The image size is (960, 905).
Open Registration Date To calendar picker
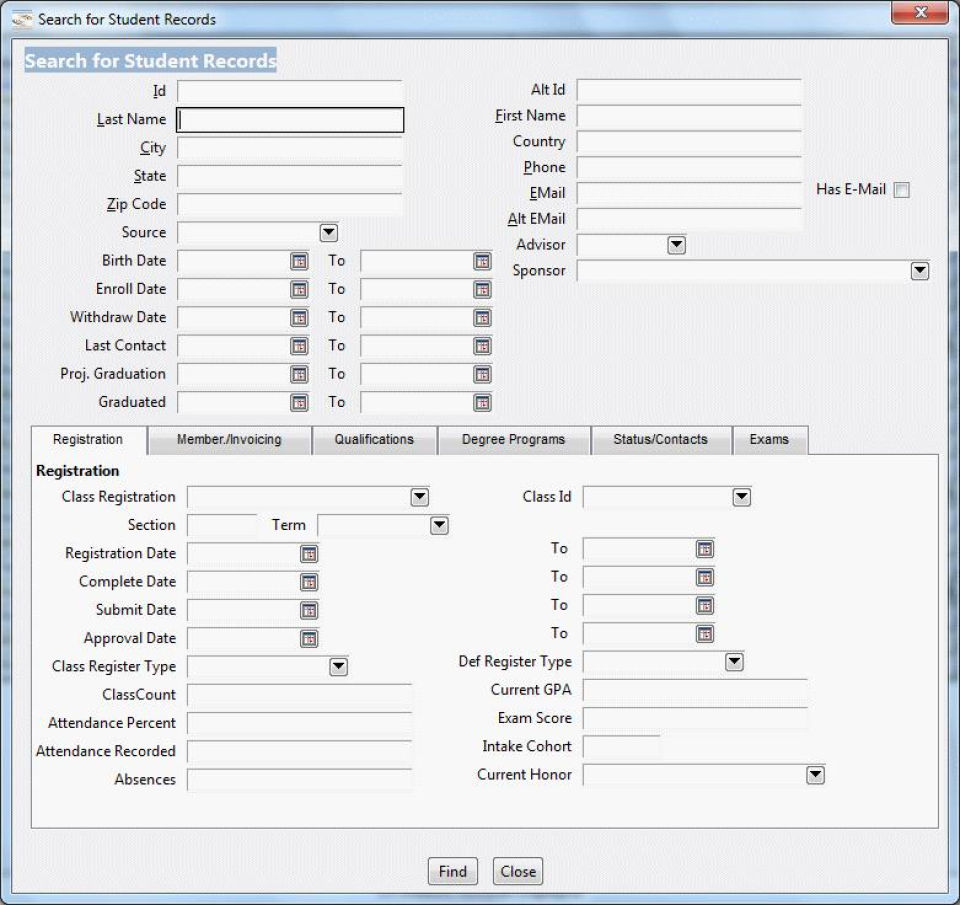(705, 549)
